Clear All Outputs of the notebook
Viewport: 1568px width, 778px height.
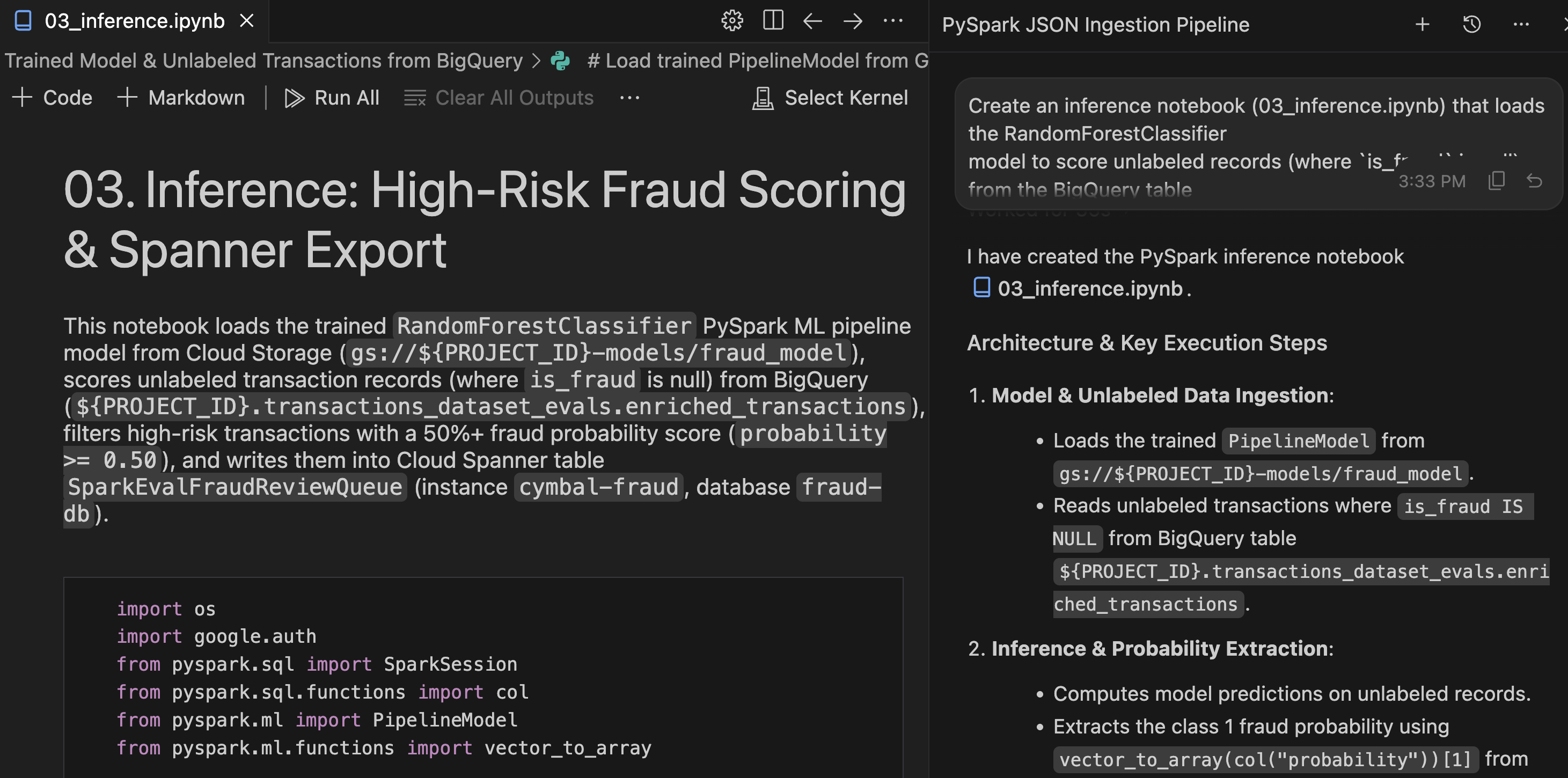click(x=499, y=98)
